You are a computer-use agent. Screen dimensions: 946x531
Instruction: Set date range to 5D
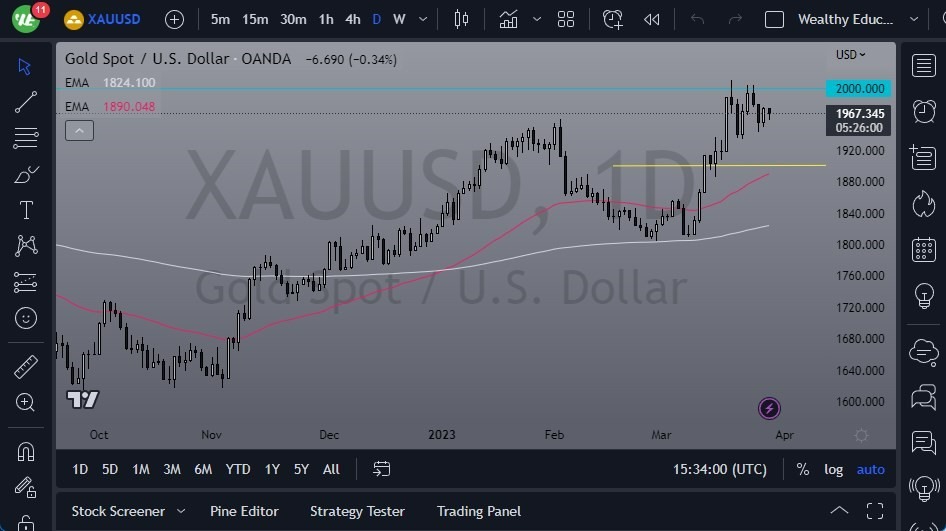pyautogui.click(x=110, y=469)
